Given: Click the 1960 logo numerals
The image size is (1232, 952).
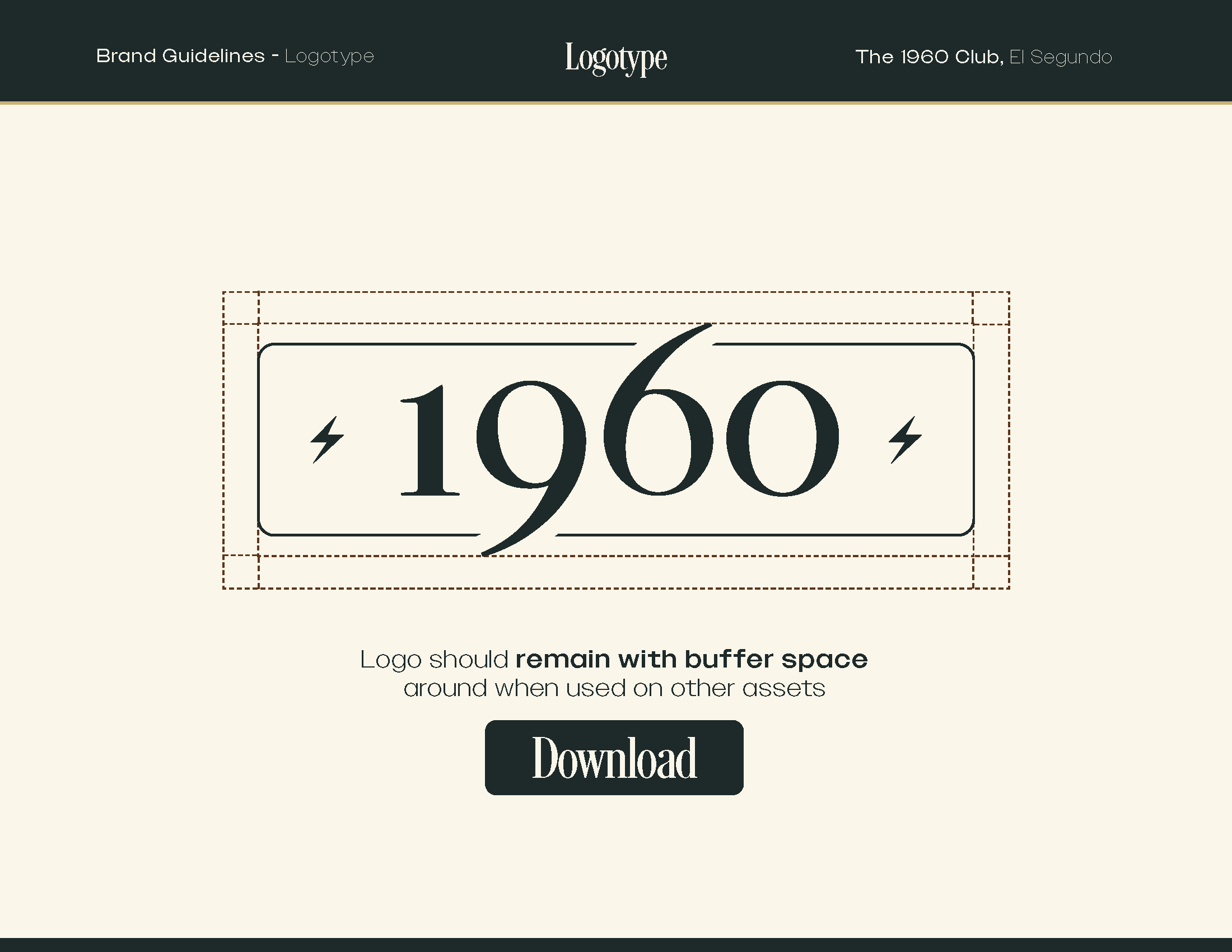Looking at the screenshot, I should point(619,440).
